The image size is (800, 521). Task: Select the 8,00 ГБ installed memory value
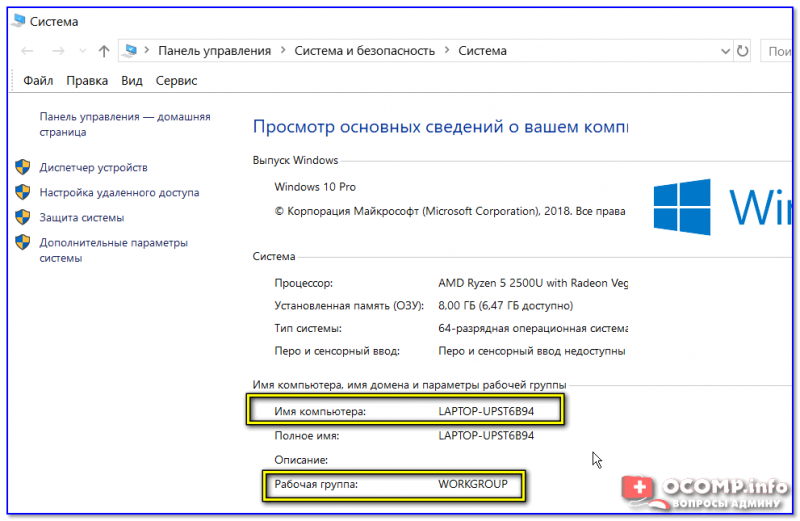point(505,305)
